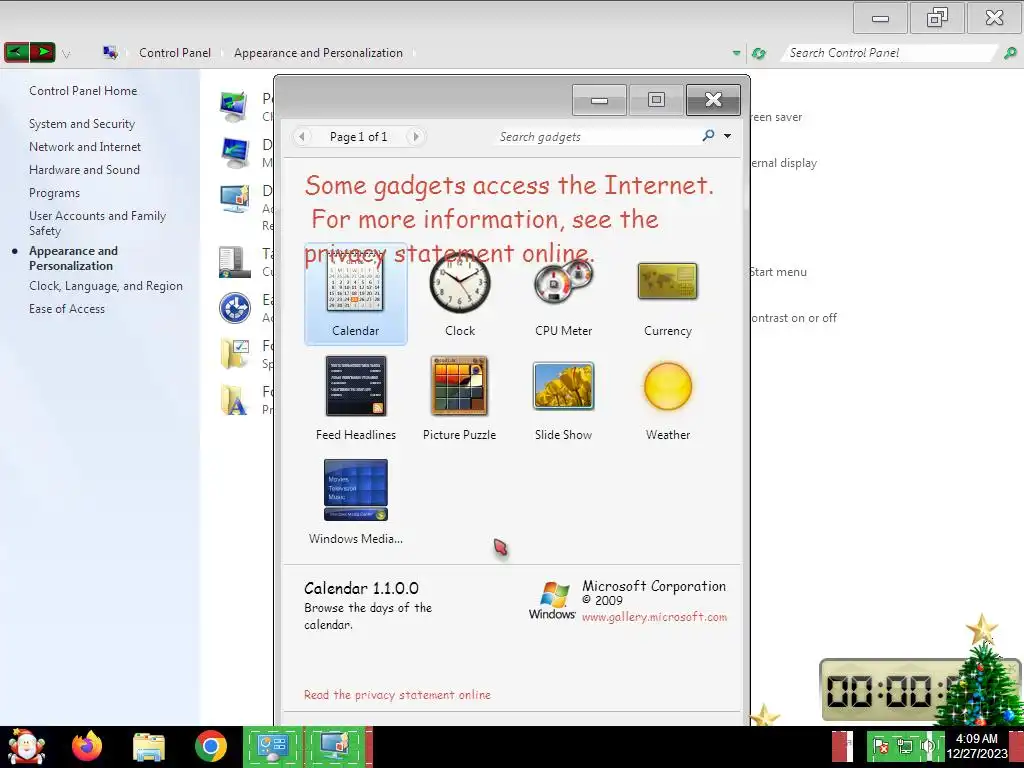The width and height of the screenshot is (1024, 768).
Task: Open Ease of Access category
Action: 67,309
